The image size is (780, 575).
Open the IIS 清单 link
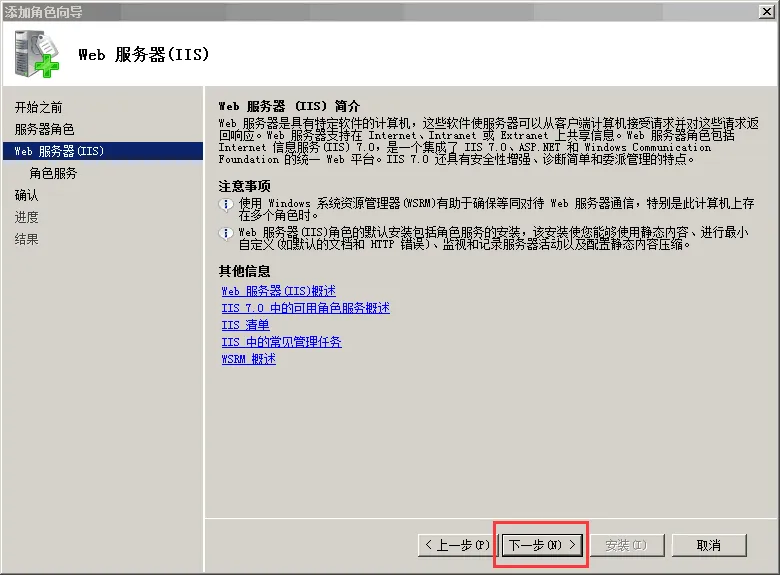[x=245, y=325]
